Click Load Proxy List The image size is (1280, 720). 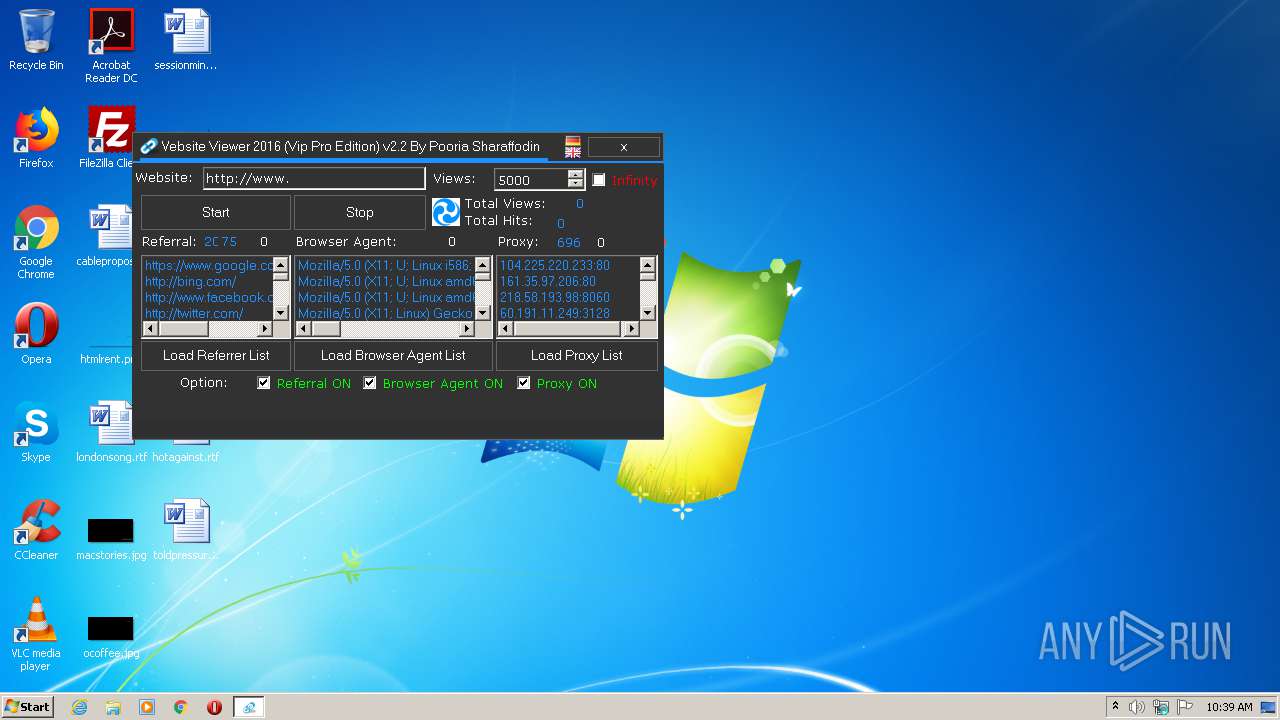(x=577, y=355)
